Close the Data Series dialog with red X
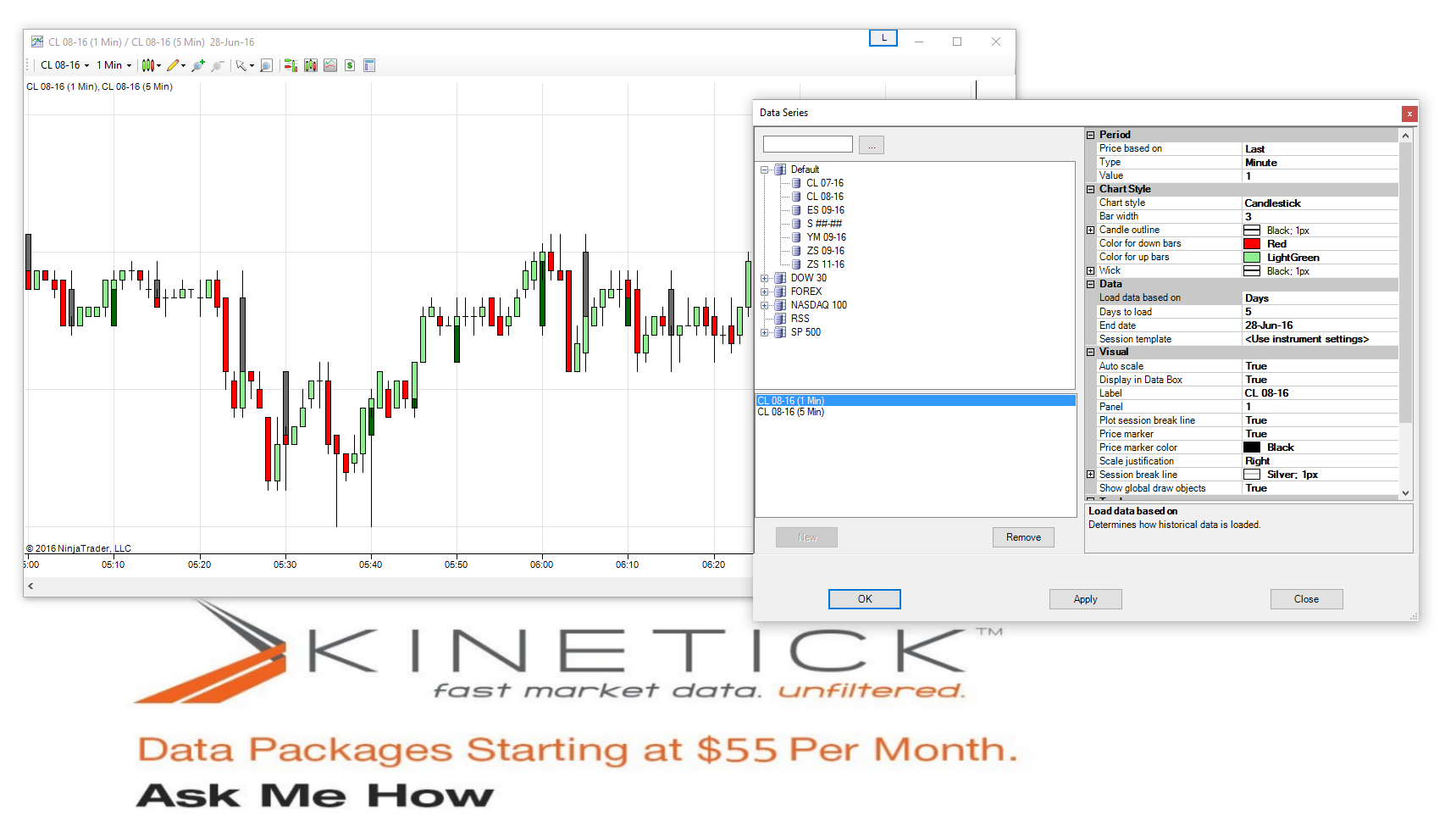Image resolution: width=1456 pixels, height=828 pixels. tap(1409, 114)
